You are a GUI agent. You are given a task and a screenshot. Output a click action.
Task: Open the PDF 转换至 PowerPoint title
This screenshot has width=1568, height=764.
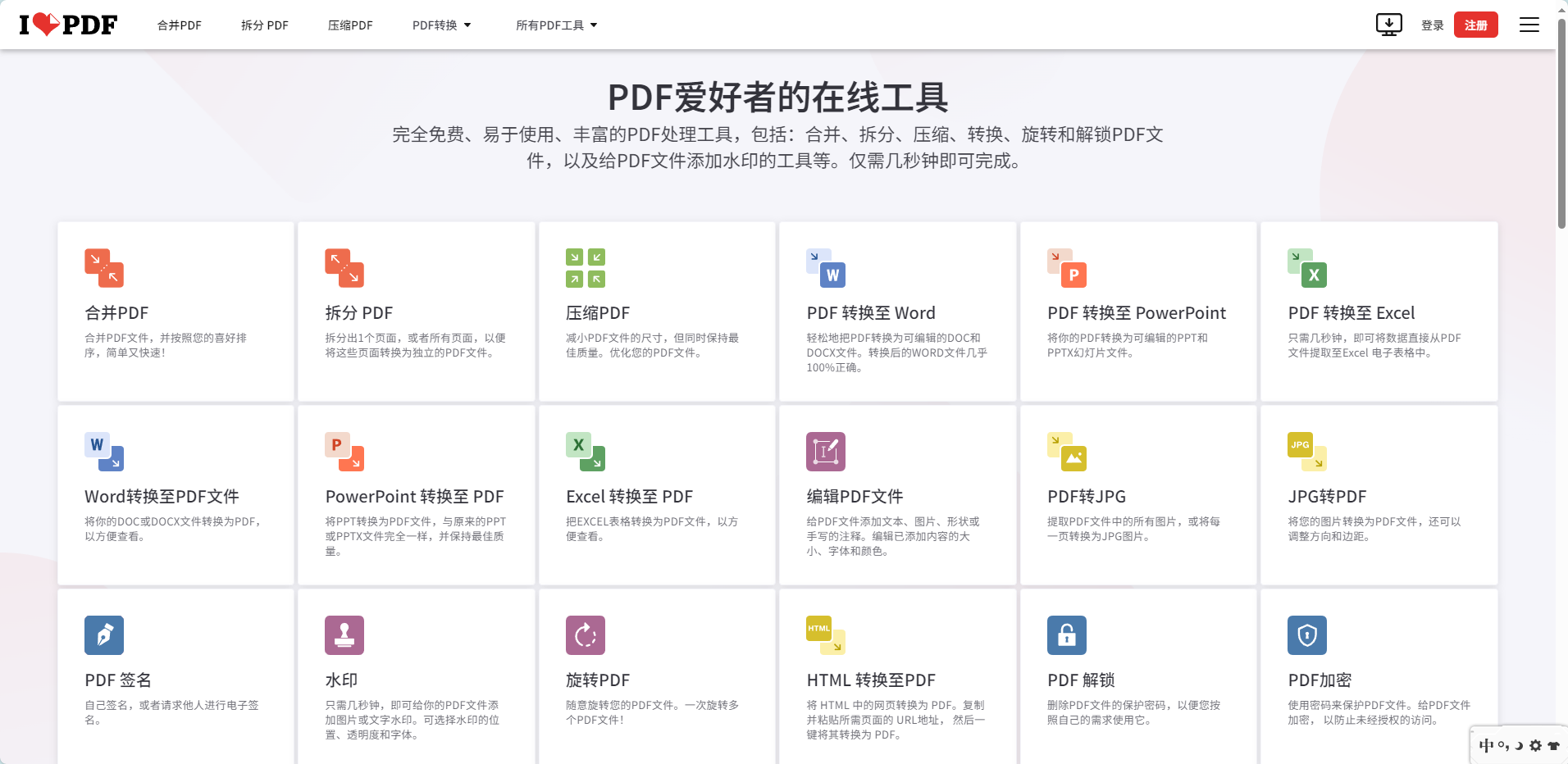point(1137,313)
